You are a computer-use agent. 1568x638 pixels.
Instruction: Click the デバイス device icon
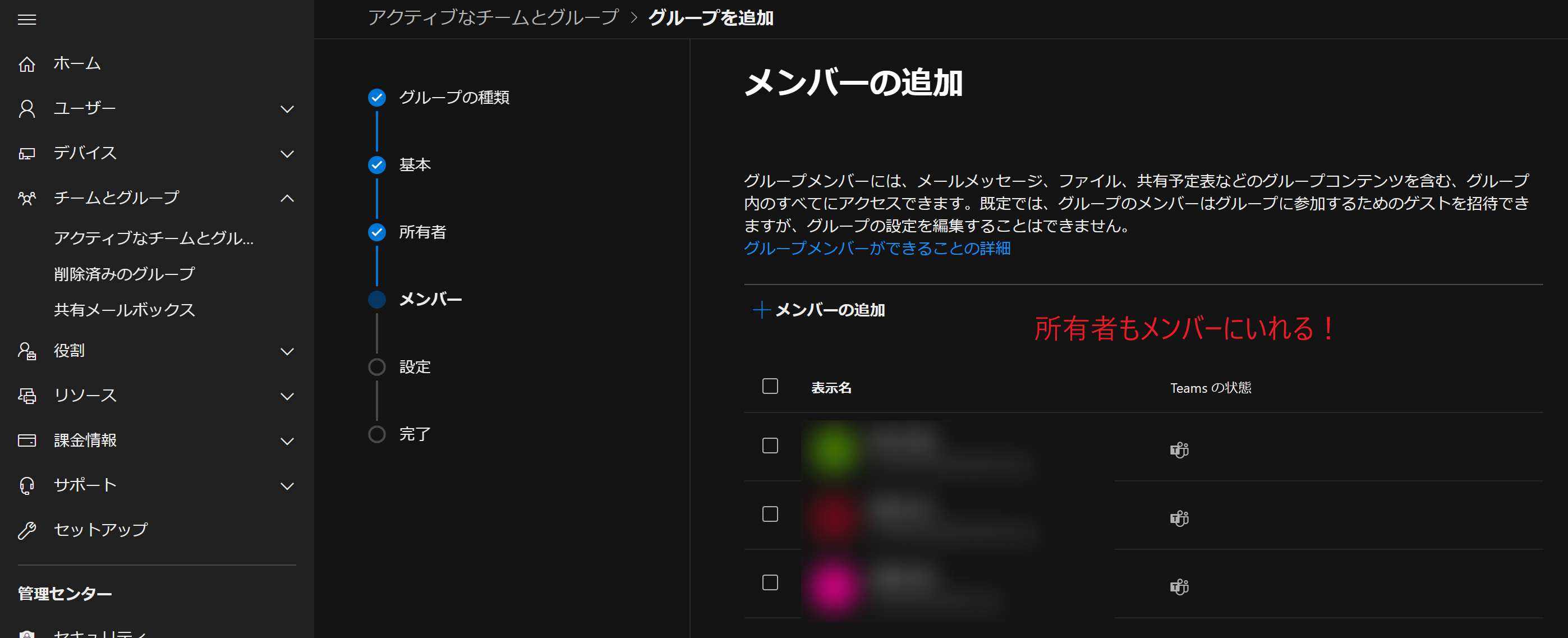pyautogui.click(x=27, y=153)
